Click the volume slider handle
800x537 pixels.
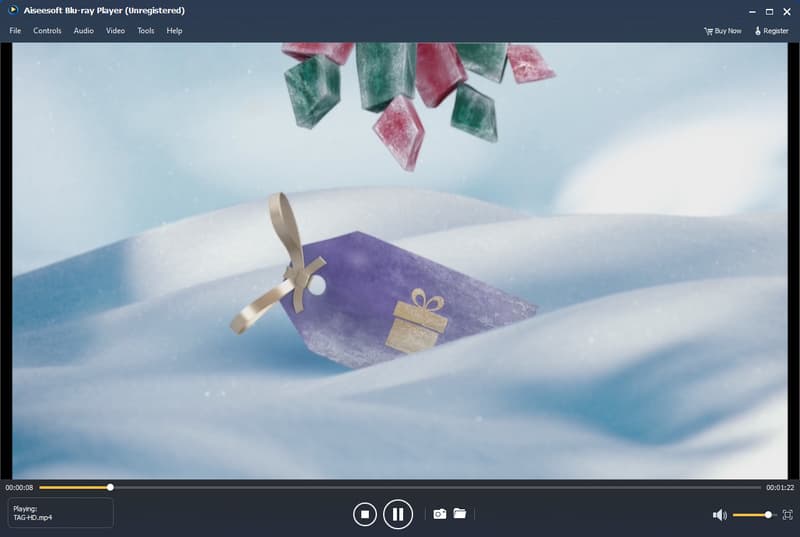768,515
